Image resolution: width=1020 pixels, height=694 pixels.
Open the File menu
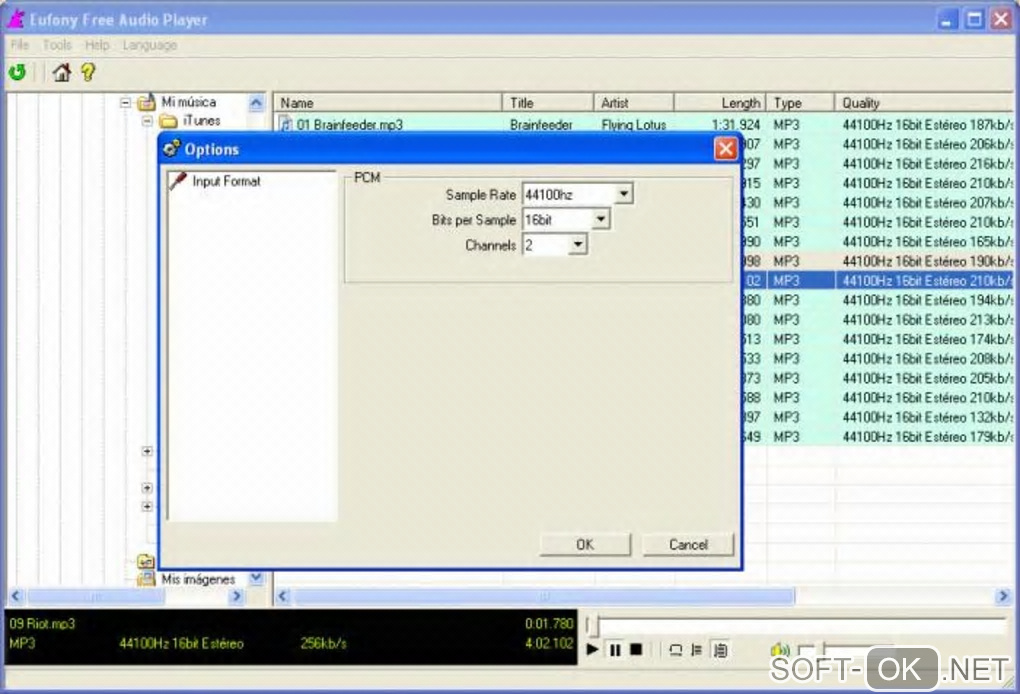pyautogui.click(x=20, y=45)
